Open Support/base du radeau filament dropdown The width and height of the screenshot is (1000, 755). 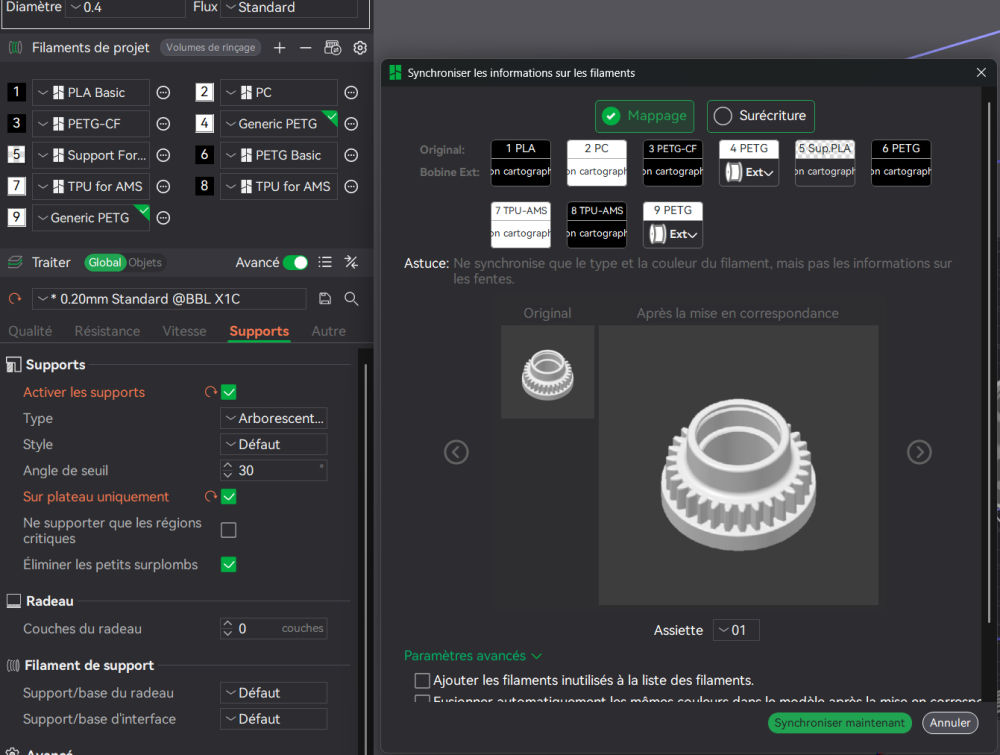[274, 693]
